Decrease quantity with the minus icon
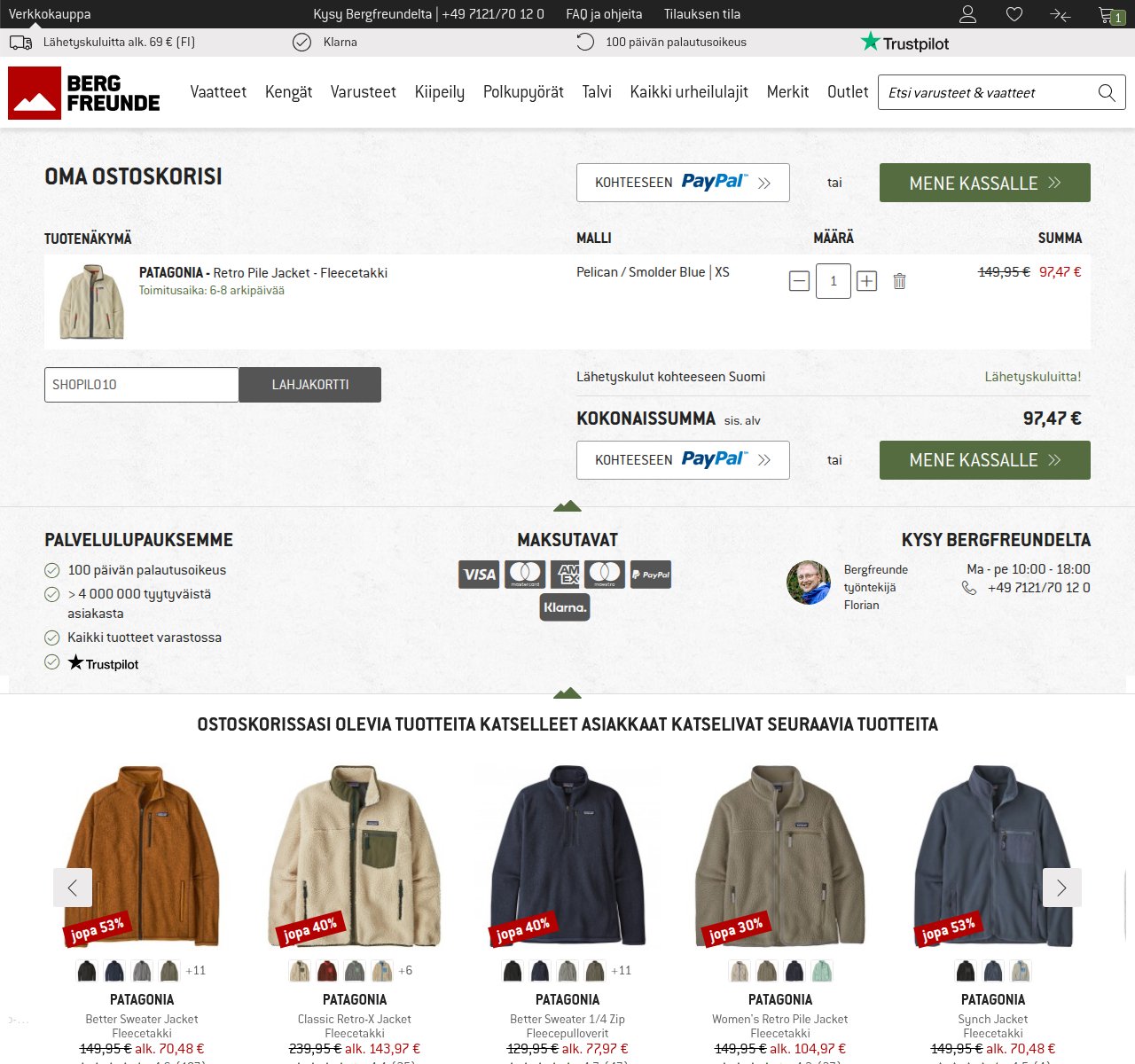Screen dimensions: 1135x1064 [x=799, y=281]
